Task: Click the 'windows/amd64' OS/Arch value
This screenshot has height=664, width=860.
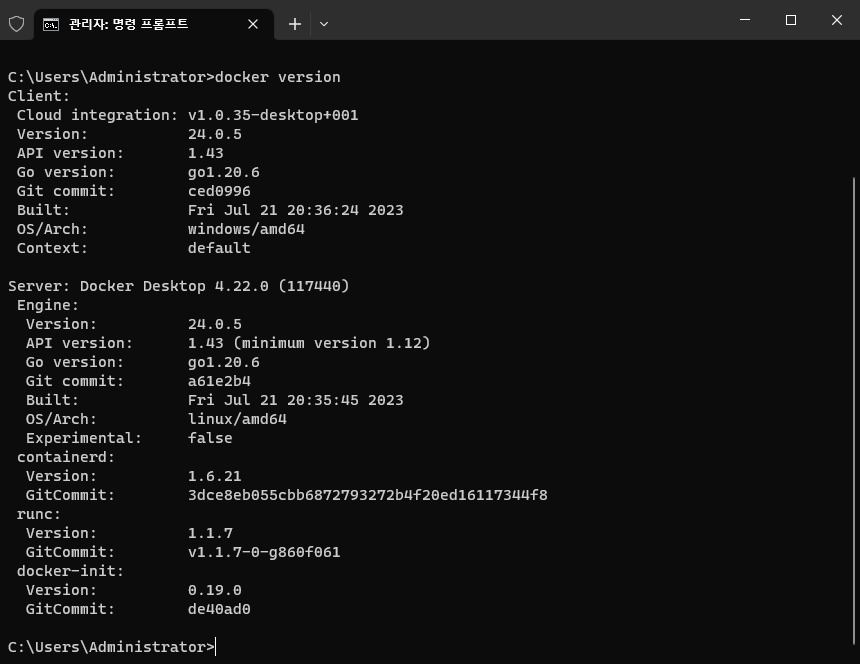Action: pos(246,229)
